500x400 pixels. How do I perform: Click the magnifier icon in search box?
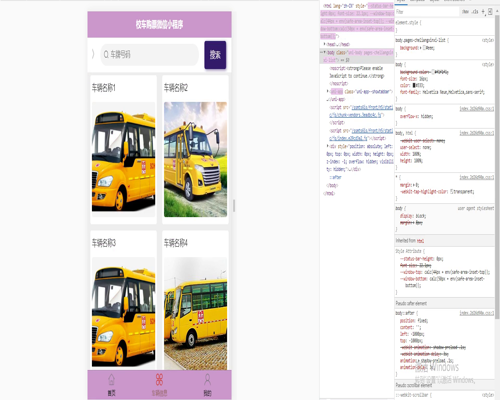pos(106,54)
